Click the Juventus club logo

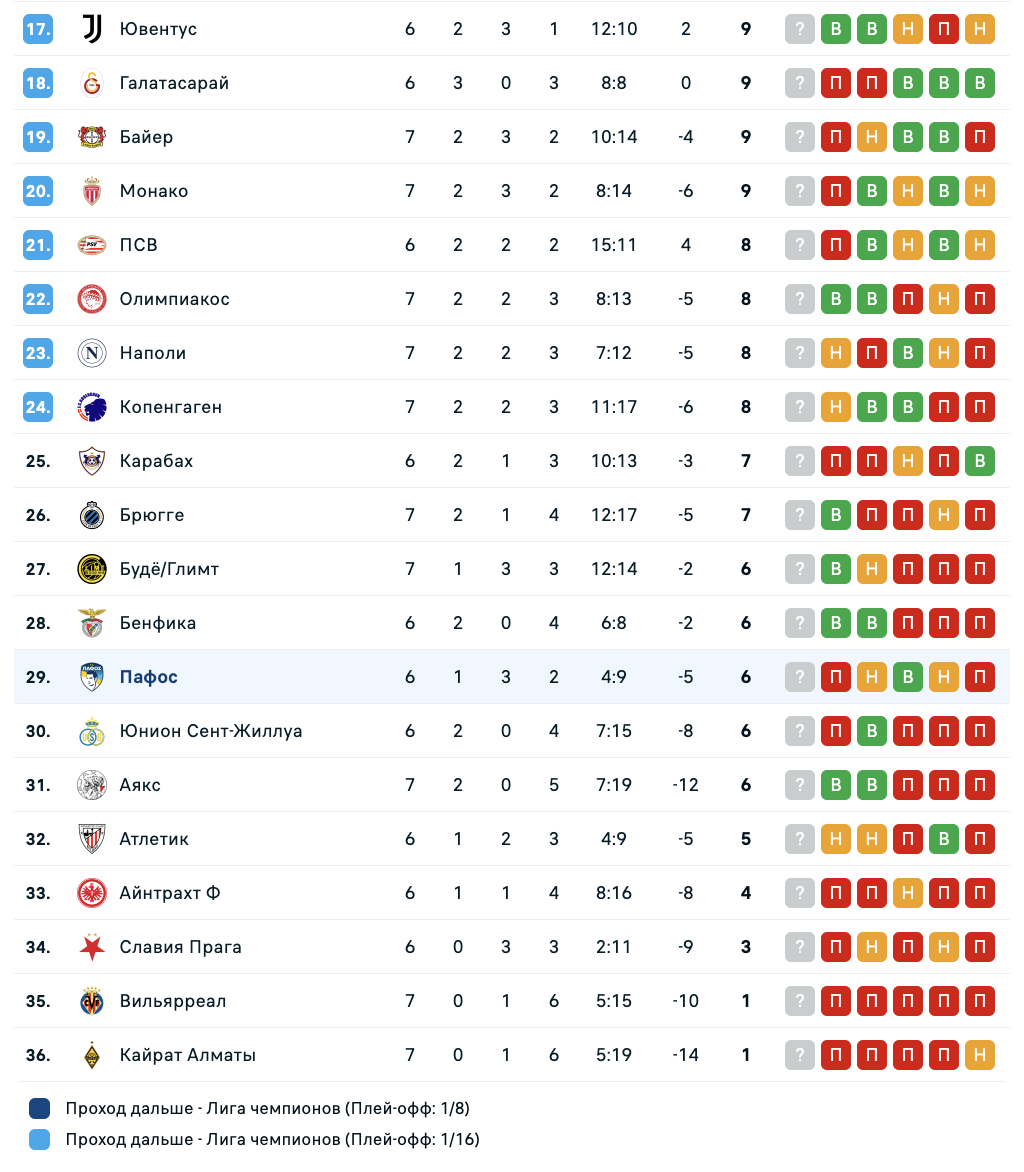(92, 29)
